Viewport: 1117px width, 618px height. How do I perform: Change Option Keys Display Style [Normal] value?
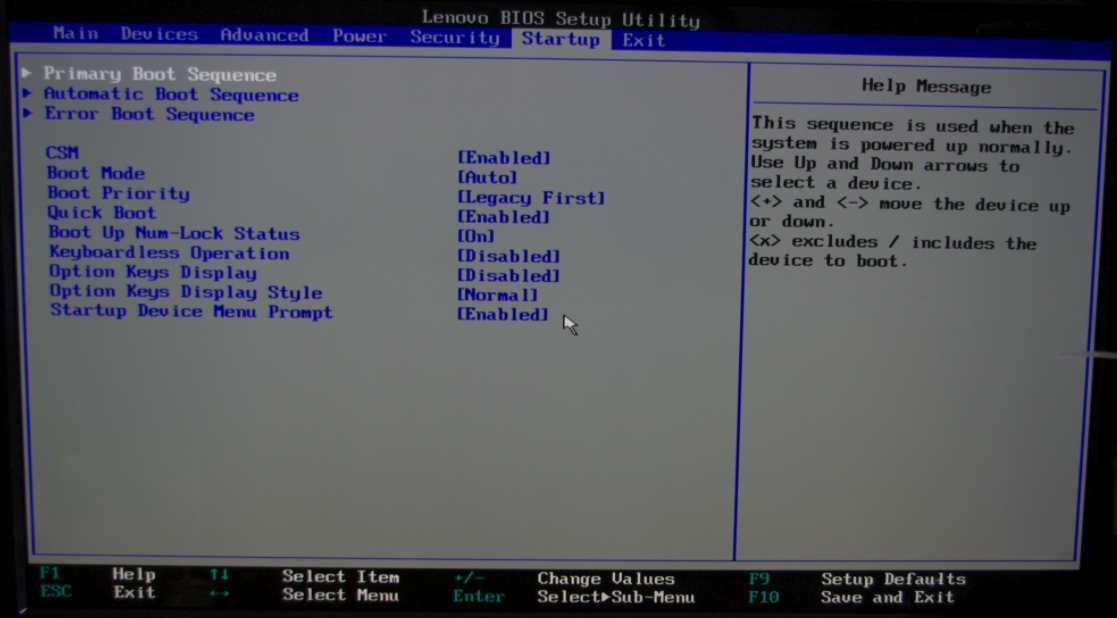(497, 295)
